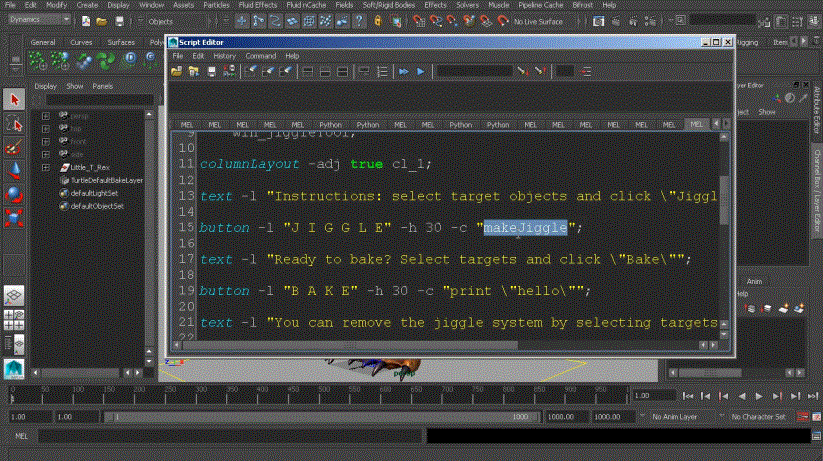Click Search Down icon in Script Editor
This screenshot has width=823, height=461.
pos(522,71)
